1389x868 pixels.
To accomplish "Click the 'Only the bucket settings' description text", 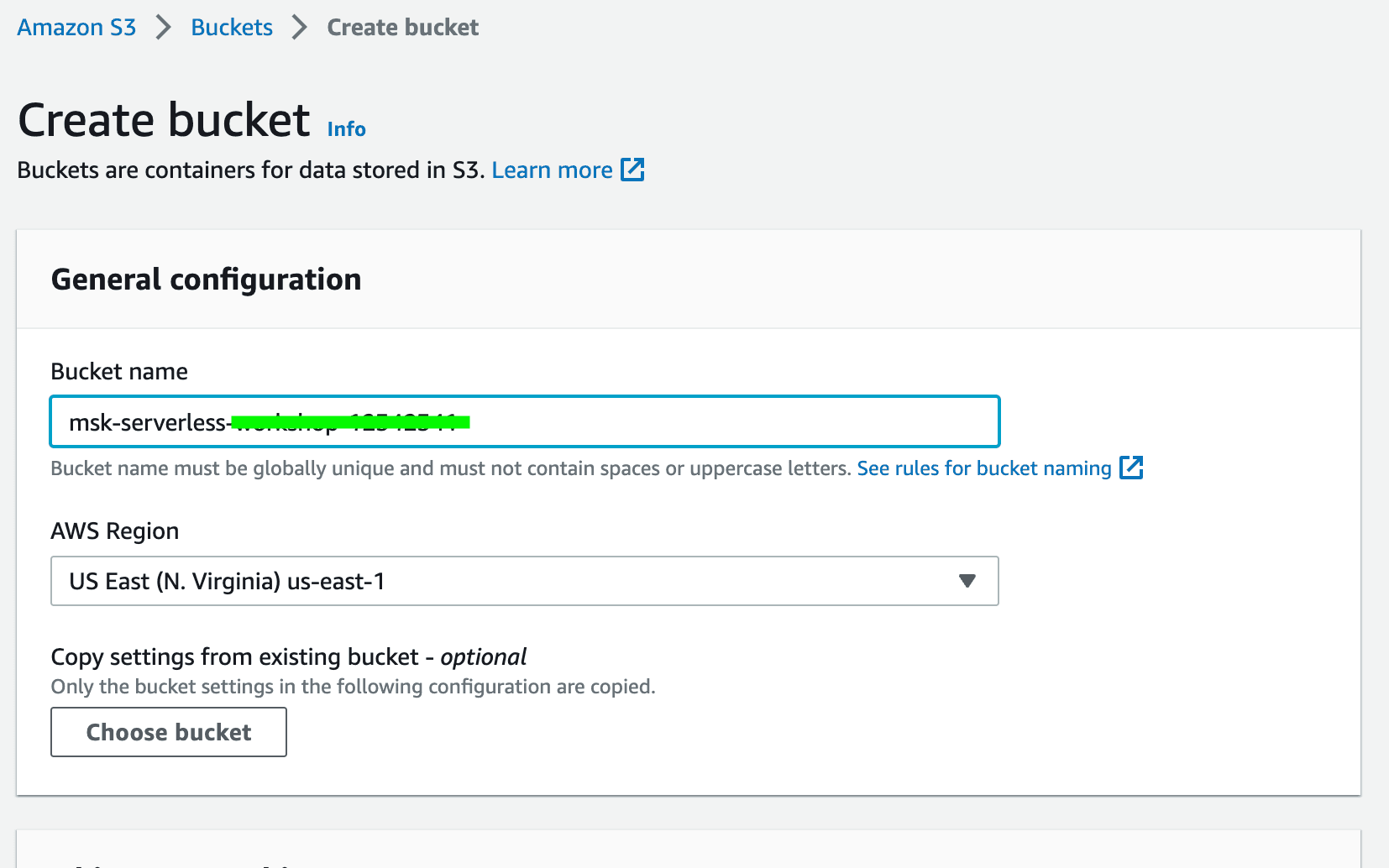I will point(353,687).
